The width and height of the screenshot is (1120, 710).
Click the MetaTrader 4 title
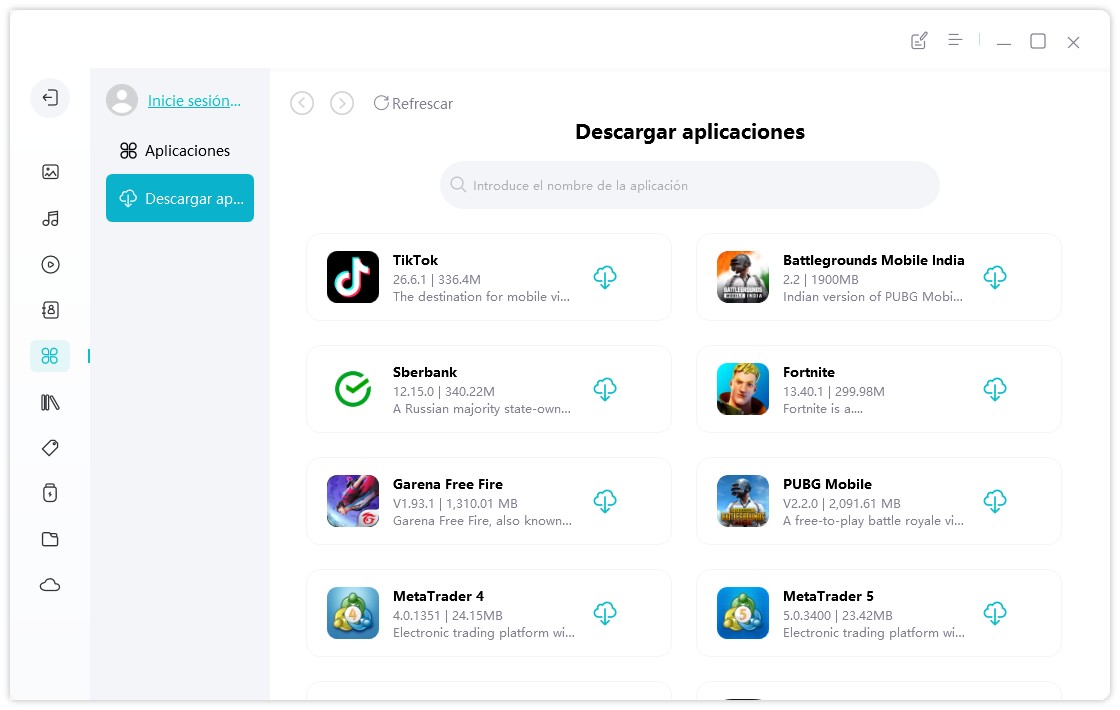click(x=439, y=596)
